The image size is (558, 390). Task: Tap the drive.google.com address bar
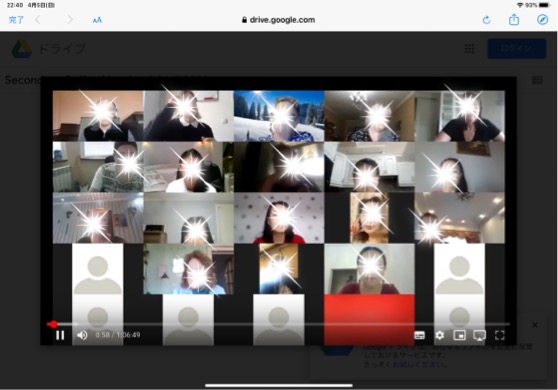pyautogui.click(x=279, y=20)
